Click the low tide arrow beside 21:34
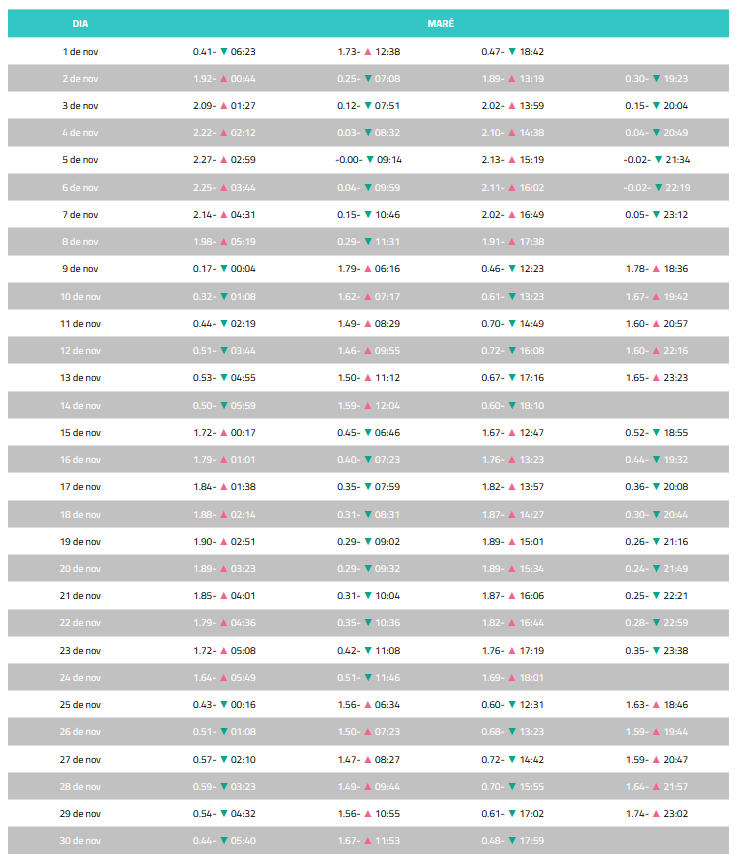The height and width of the screenshot is (860, 737). tap(657, 160)
